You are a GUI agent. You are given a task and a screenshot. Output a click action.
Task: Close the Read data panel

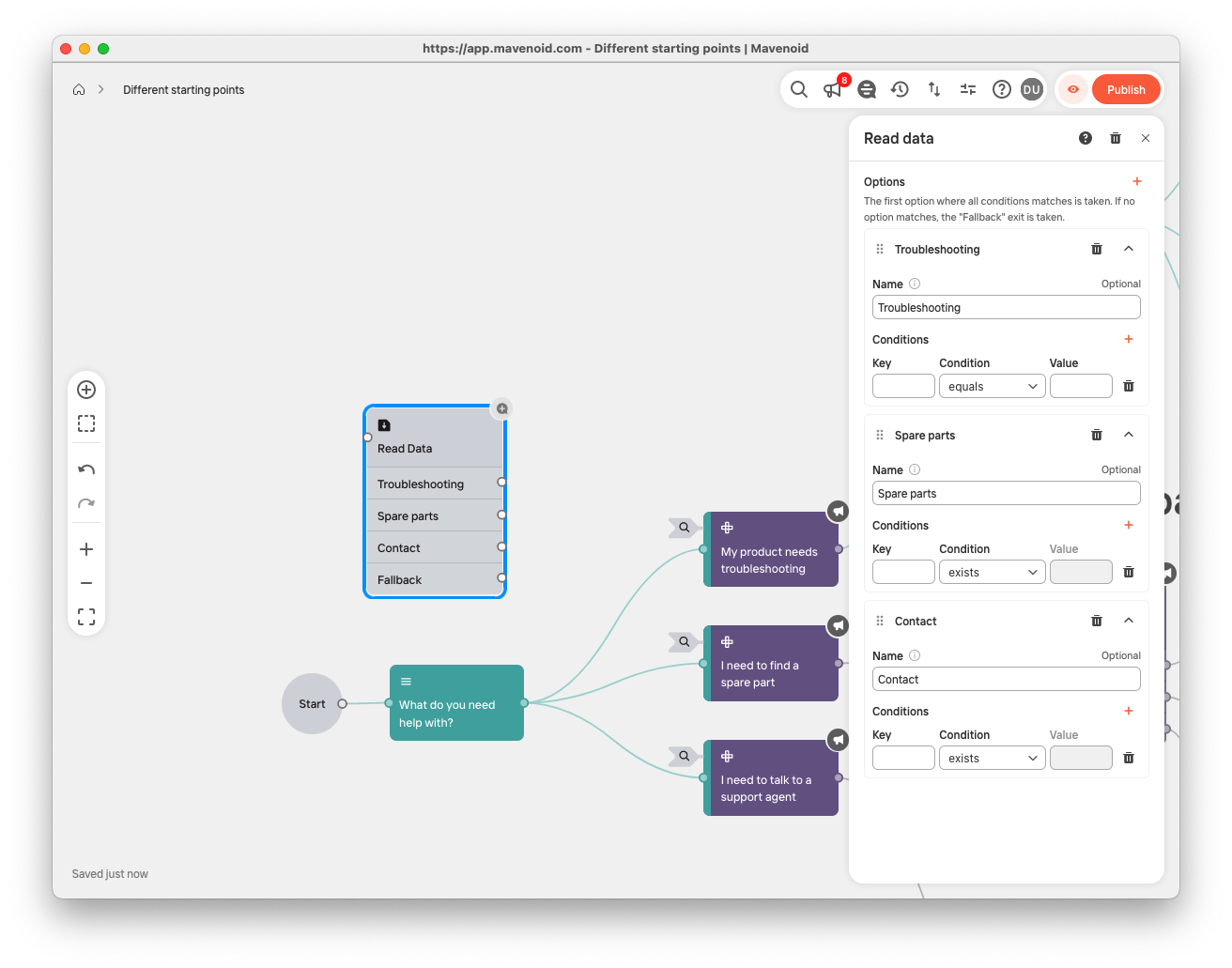point(1146,138)
